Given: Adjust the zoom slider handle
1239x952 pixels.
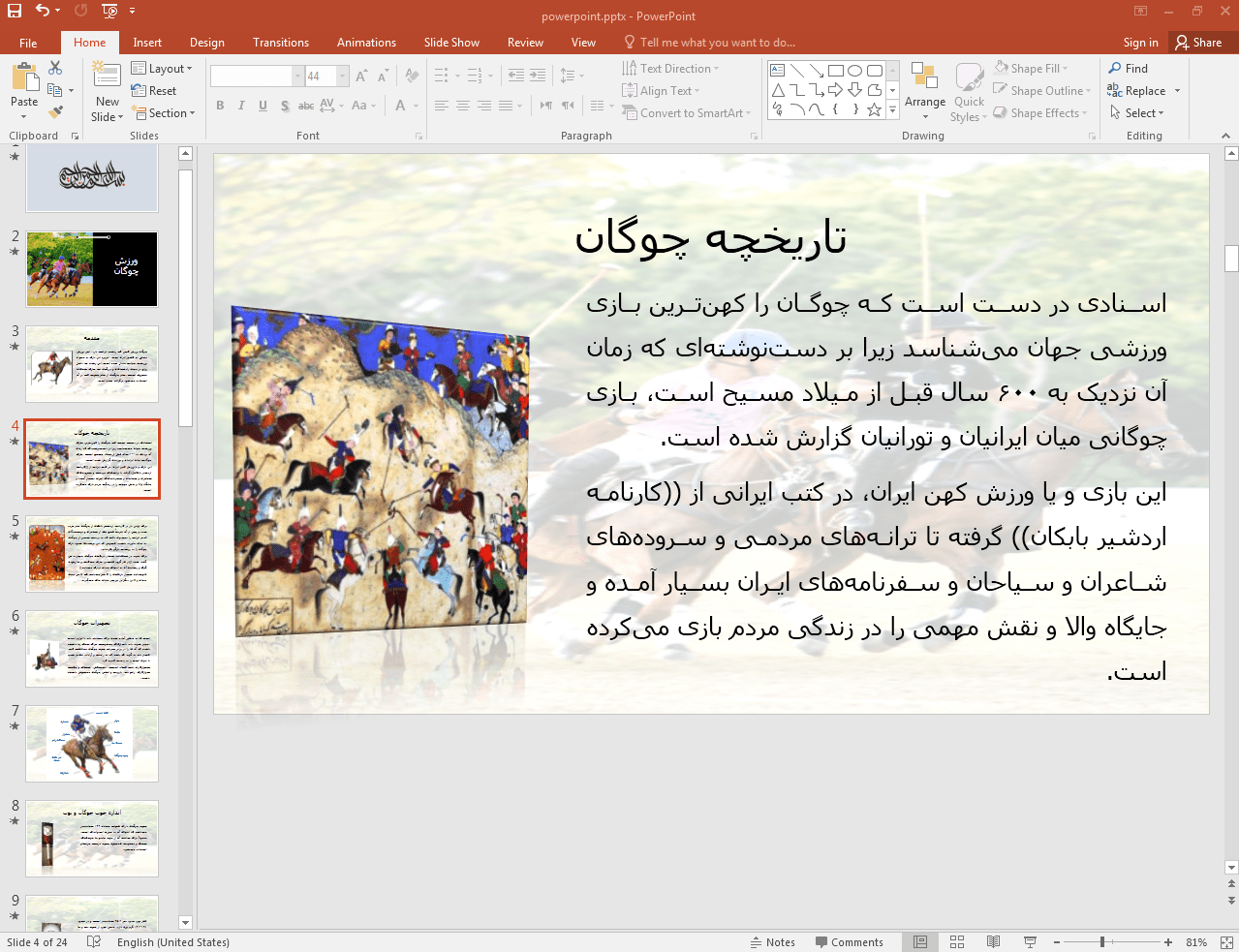Looking at the screenshot, I should 1102,942.
